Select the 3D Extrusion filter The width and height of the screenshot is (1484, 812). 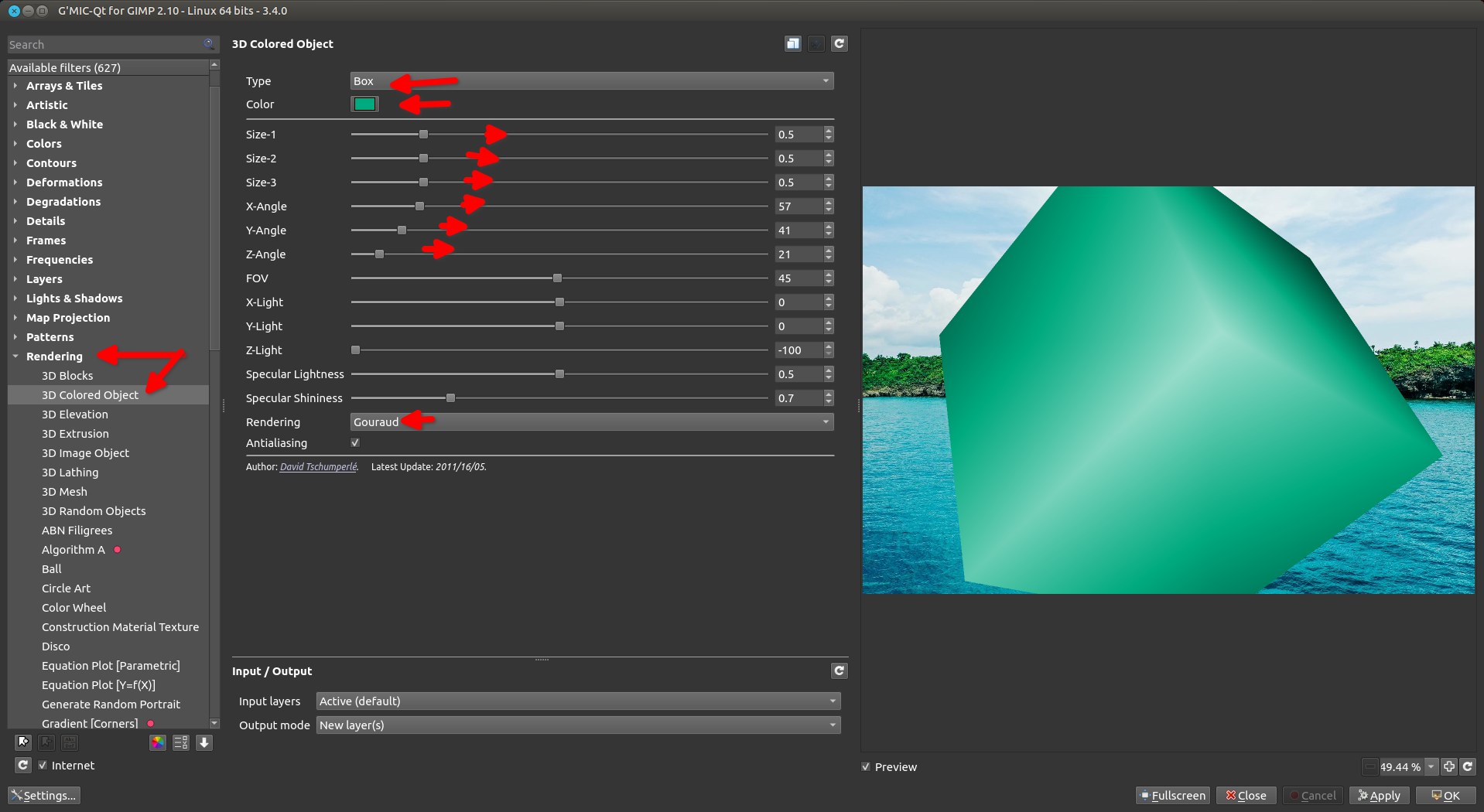tap(75, 433)
